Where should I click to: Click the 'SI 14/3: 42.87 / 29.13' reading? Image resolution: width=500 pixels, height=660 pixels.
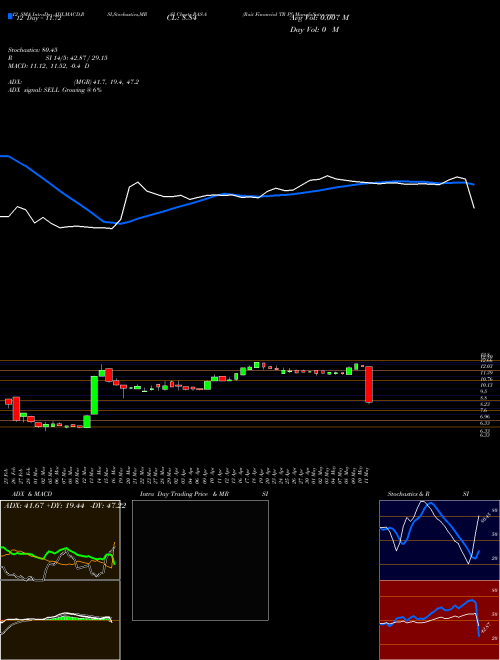click(x=76, y=58)
